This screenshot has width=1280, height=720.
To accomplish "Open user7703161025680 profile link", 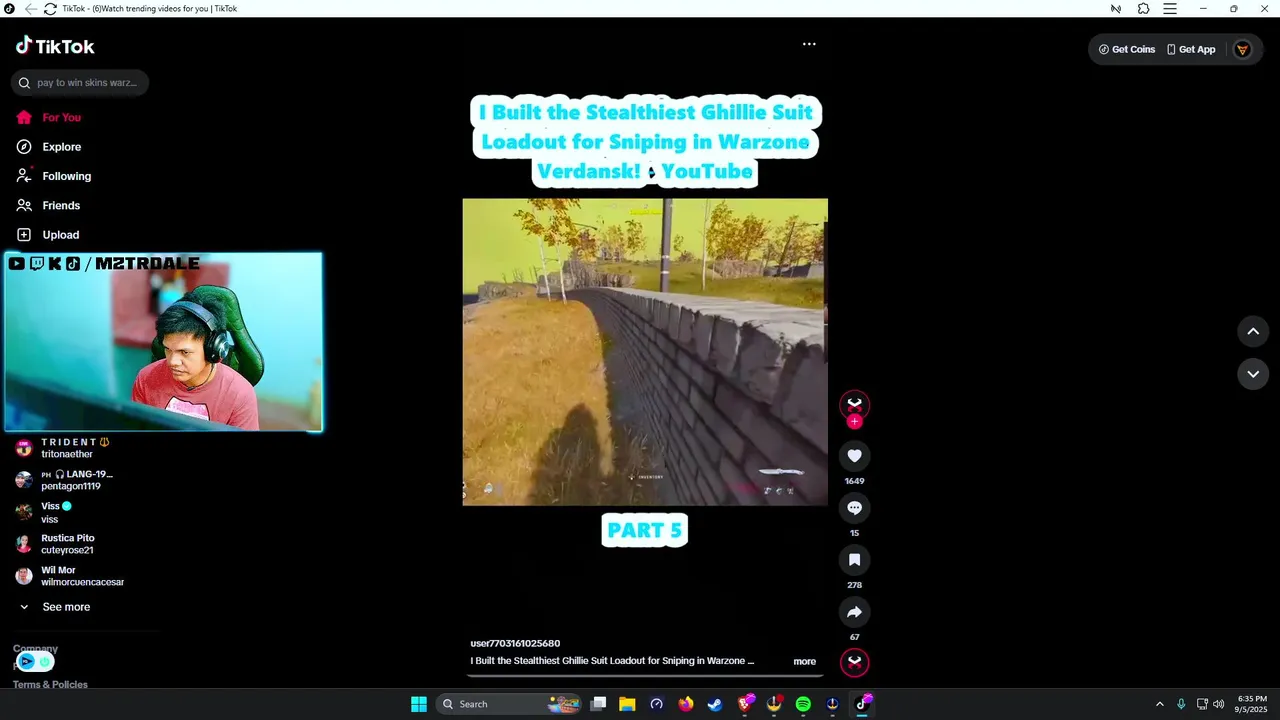I will coord(515,643).
